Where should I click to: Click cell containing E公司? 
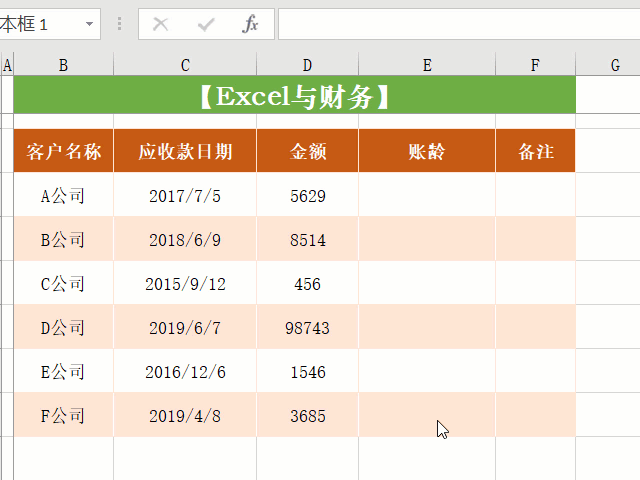point(63,371)
